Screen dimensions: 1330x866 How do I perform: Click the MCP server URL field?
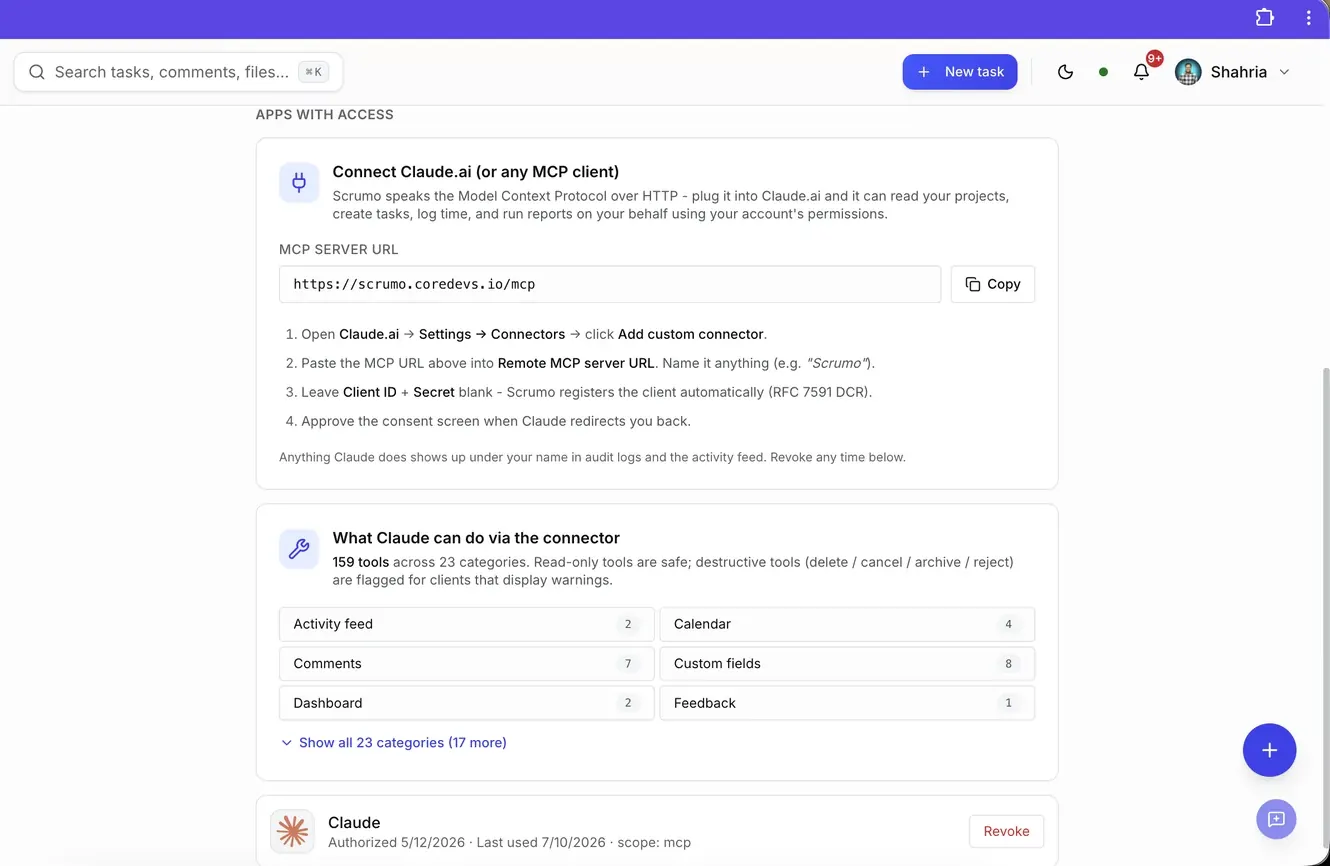tap(610, 284)
